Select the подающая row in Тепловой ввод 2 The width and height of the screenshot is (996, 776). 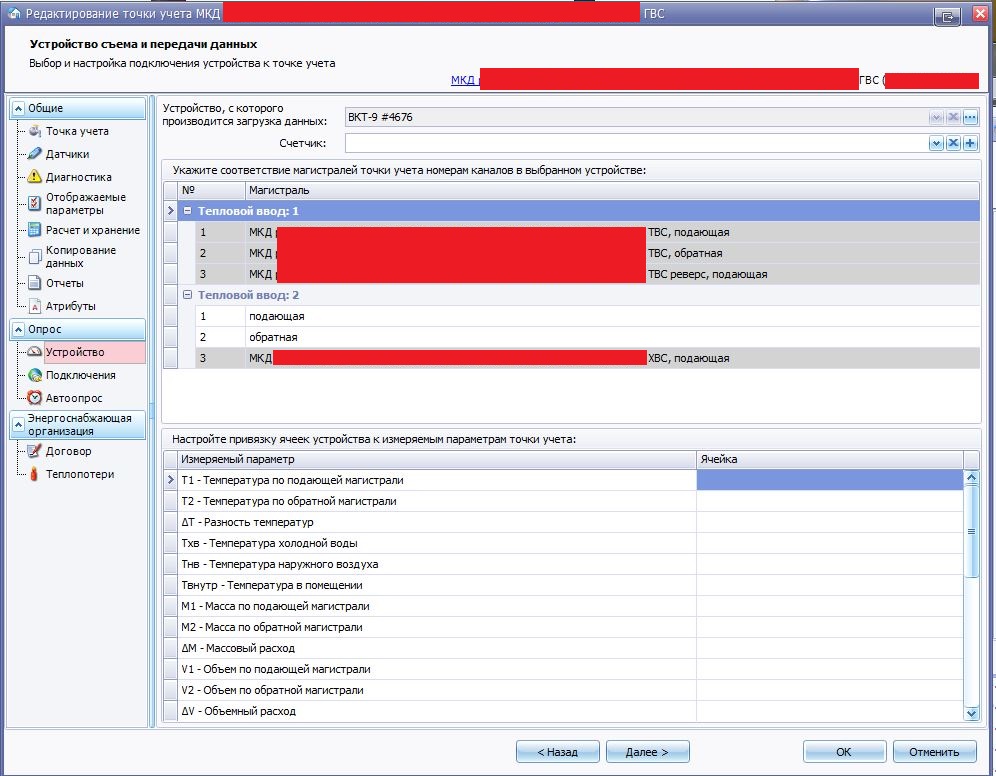588,316
